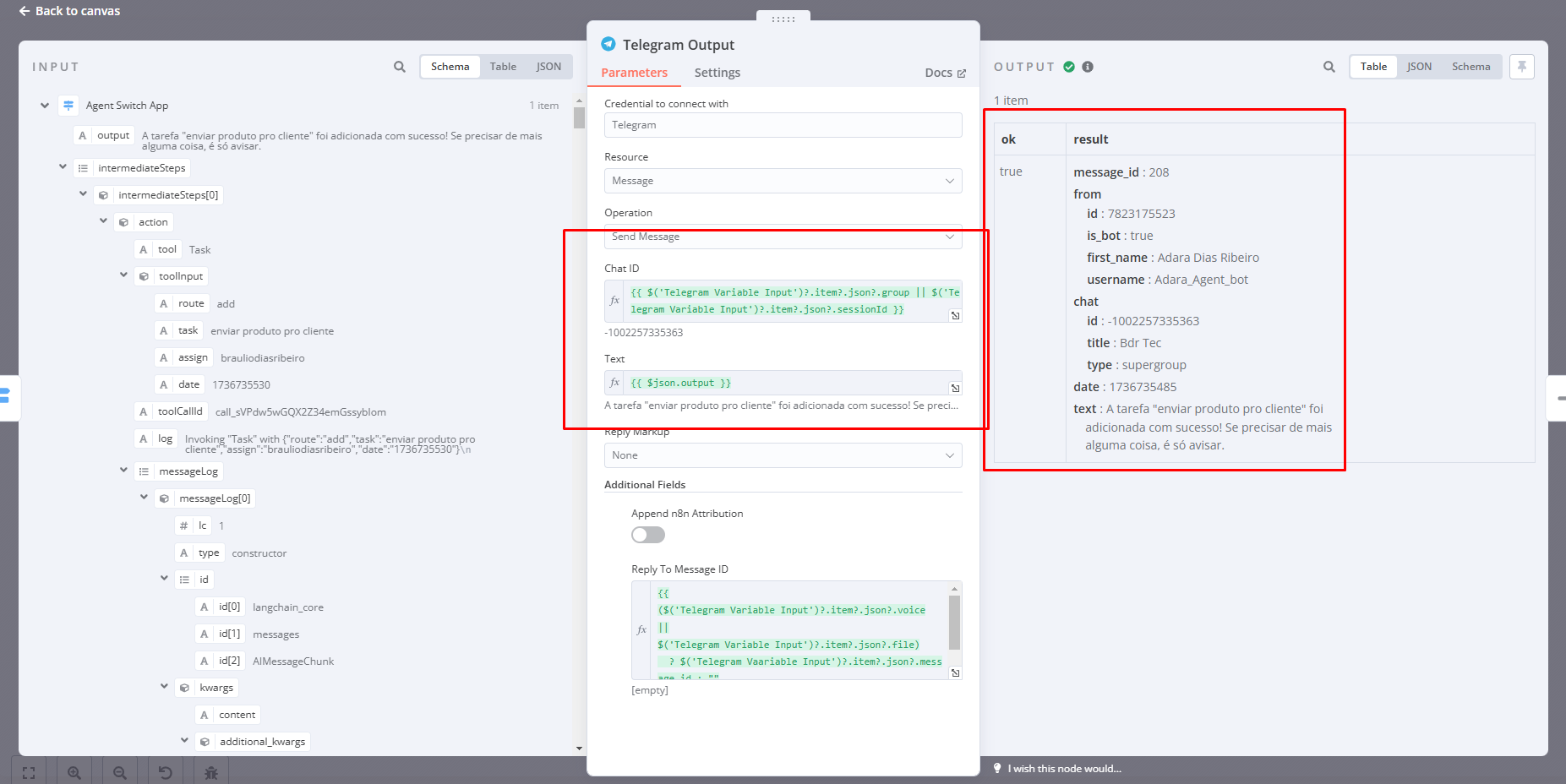Click 'I wish this node would...' link
1566x784 pixels.
point(1064,769)
